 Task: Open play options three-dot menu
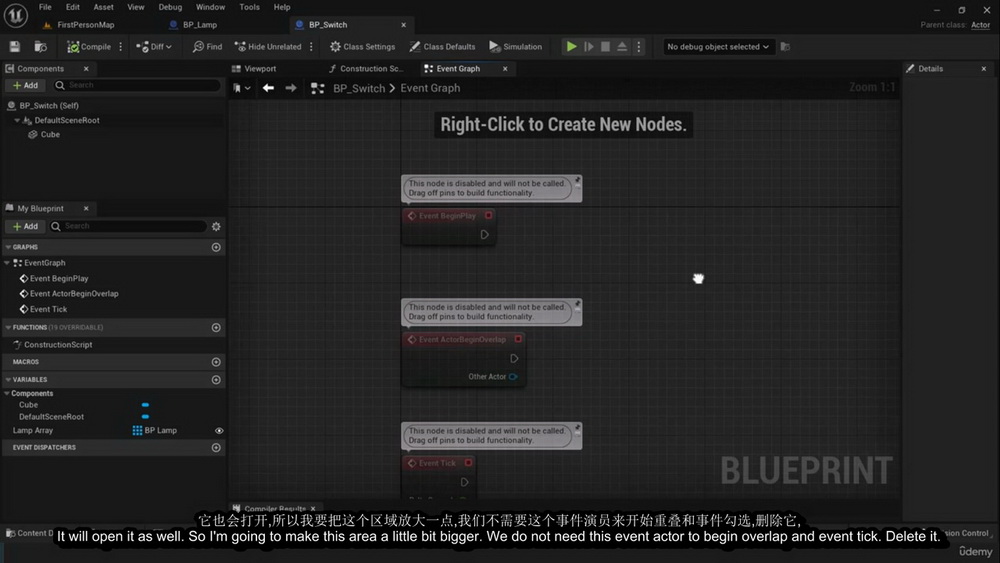coord(638,47)
